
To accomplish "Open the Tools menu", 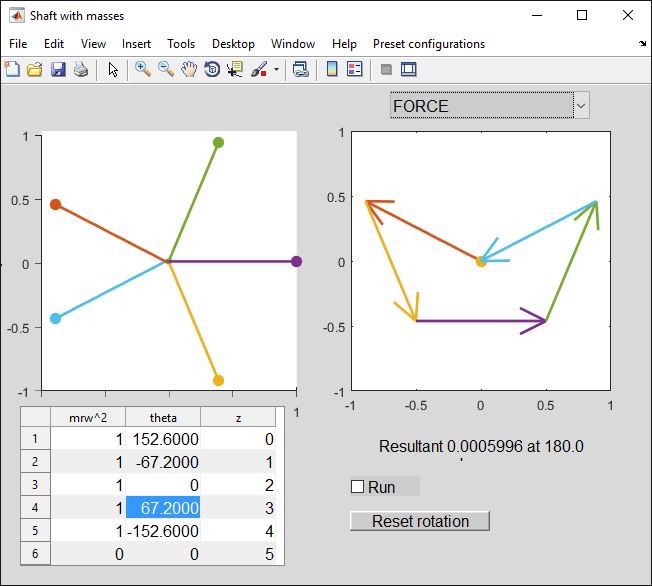I will tap(181, 44).
